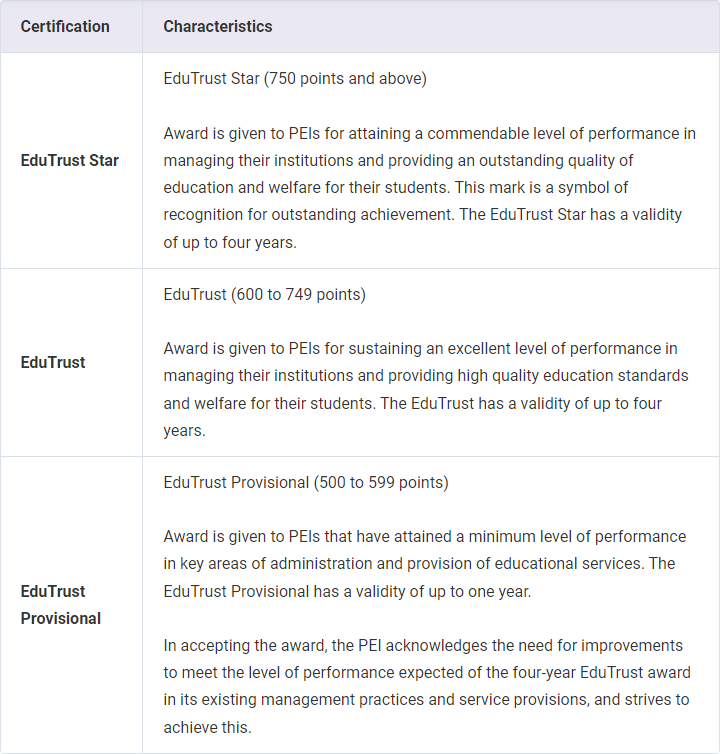
Task: Click the bold EduTrust Star row label
Action: coord(69,160)
